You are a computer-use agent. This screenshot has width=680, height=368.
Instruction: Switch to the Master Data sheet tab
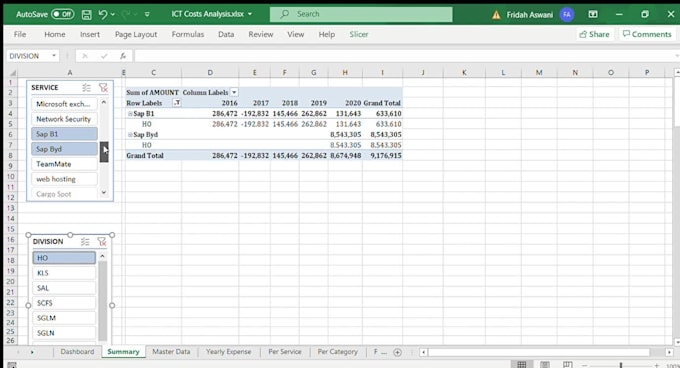click(x=171, y=352)
